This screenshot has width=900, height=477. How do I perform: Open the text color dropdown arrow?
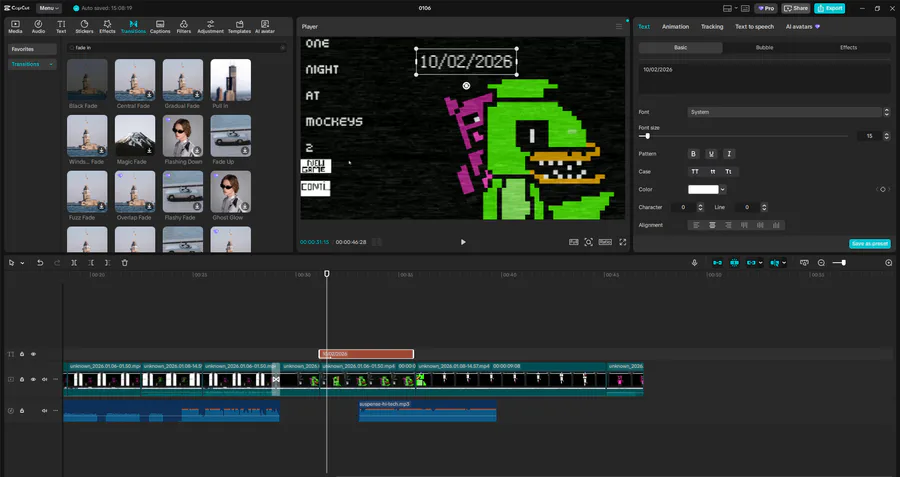point(723,189)
